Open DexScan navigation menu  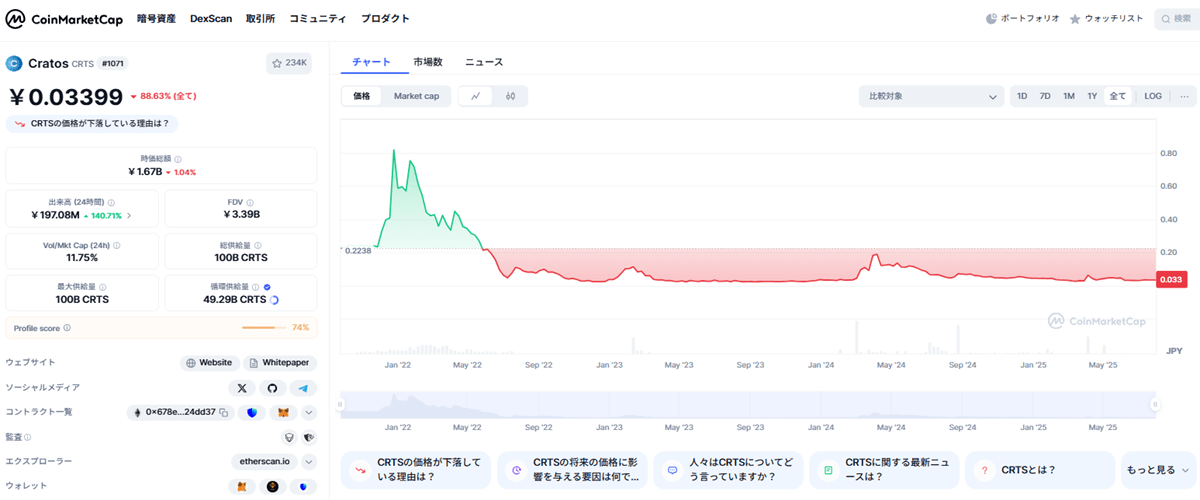point(211,19)
